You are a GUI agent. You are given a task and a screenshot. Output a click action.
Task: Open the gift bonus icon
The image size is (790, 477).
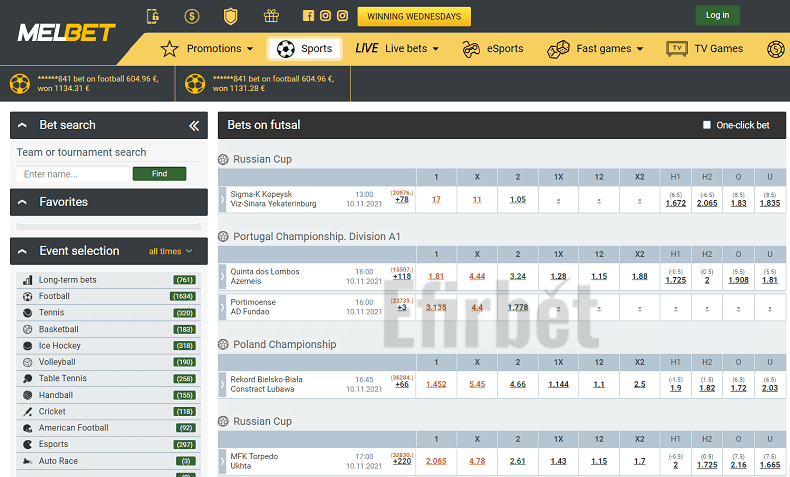(x=271, y=16)
